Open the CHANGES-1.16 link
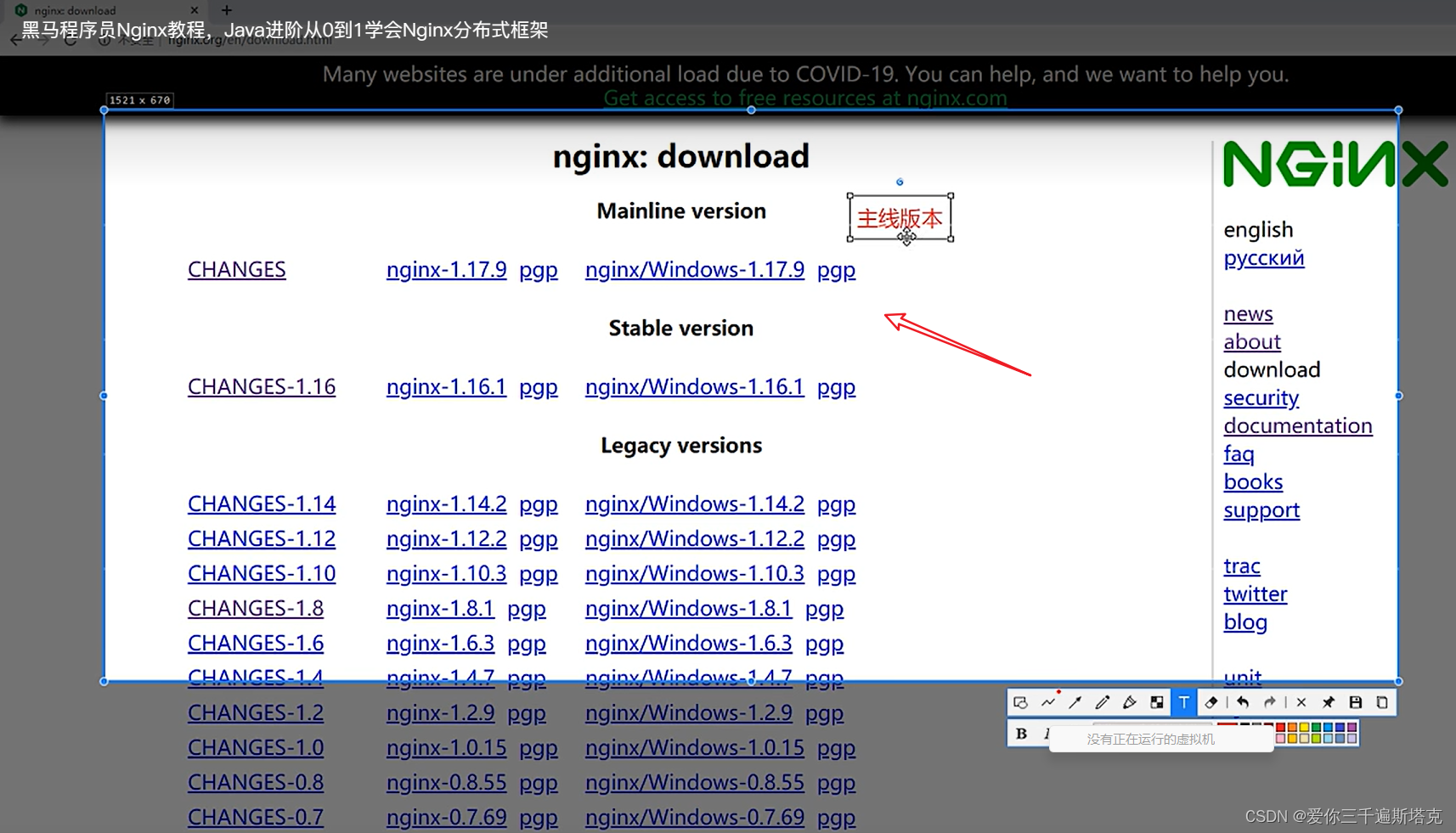This screenshot has width=1456, height=833. click(x=261, y=386)
